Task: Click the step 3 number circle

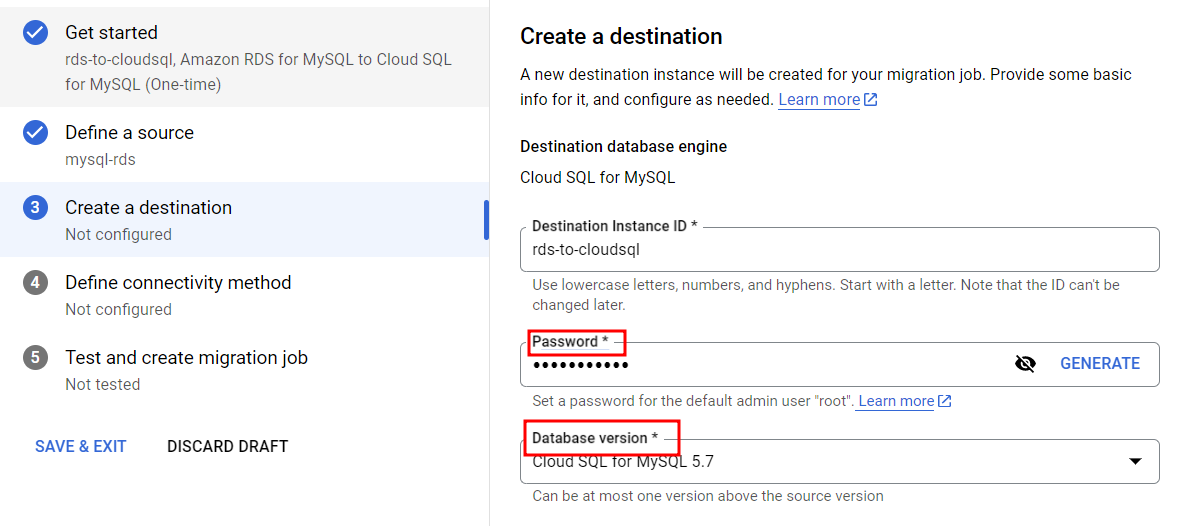Action: tap(35, 207)
